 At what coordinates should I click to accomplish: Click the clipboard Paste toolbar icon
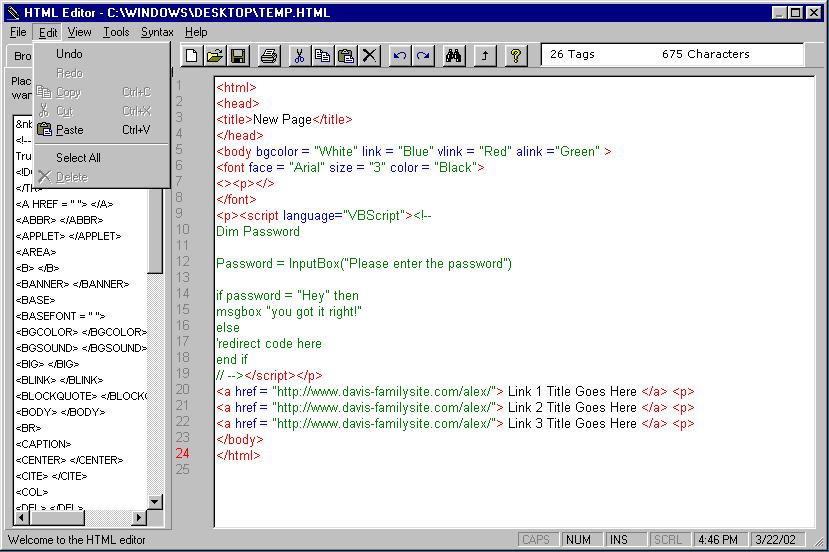[x=346, y=56]
